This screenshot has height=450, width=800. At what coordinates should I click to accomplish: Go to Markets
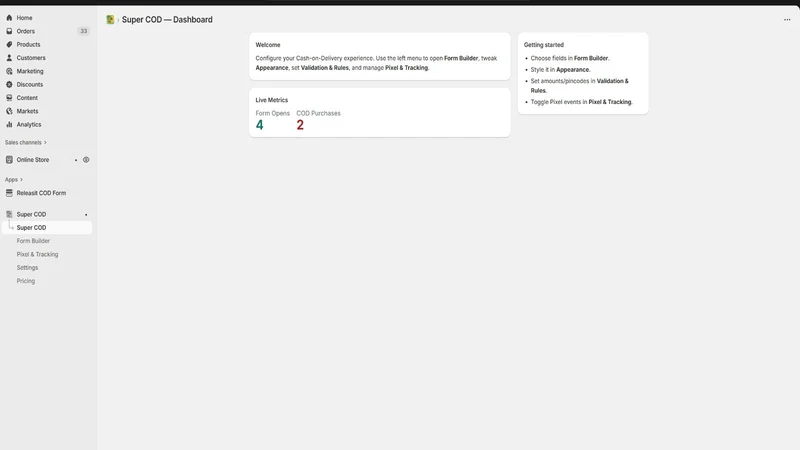coord(27,111)
